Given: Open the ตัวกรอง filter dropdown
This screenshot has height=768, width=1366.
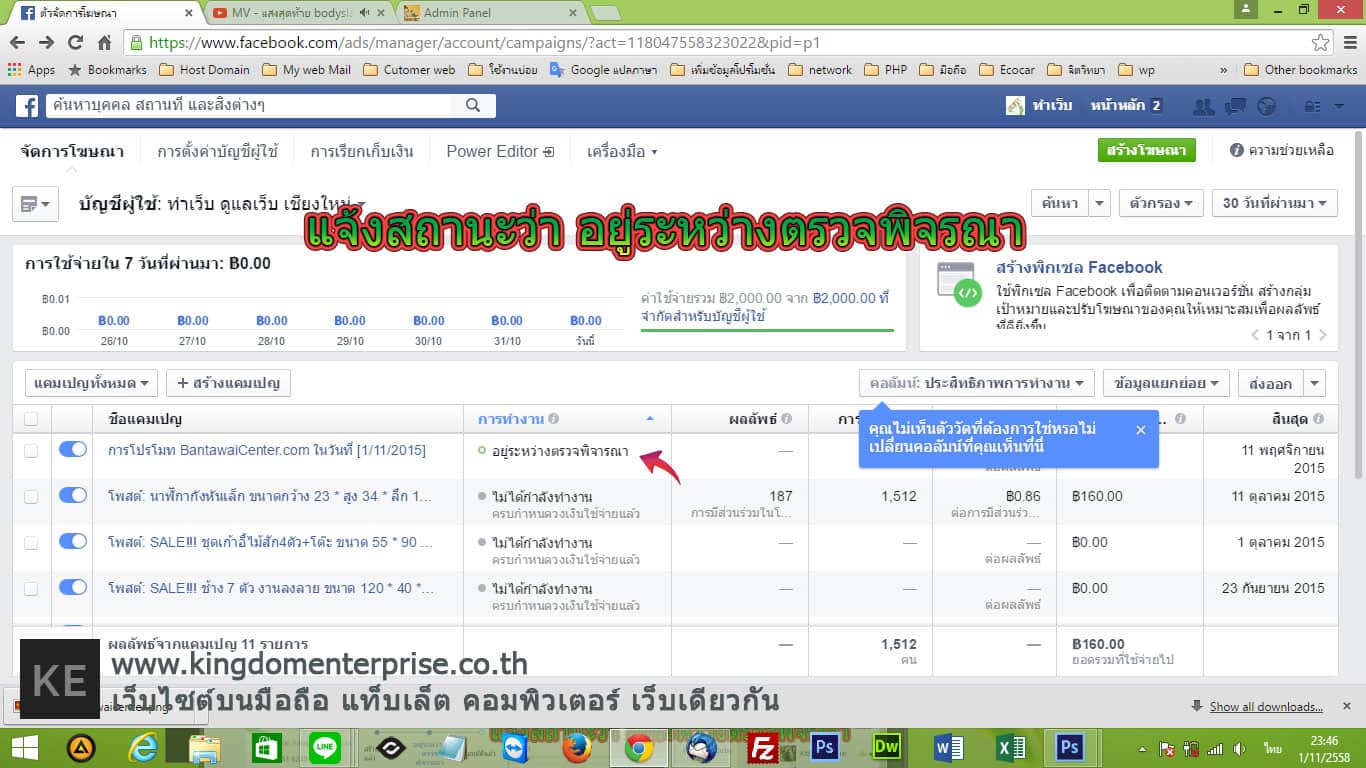Looking at the screenshot, I should (1160, 203).
